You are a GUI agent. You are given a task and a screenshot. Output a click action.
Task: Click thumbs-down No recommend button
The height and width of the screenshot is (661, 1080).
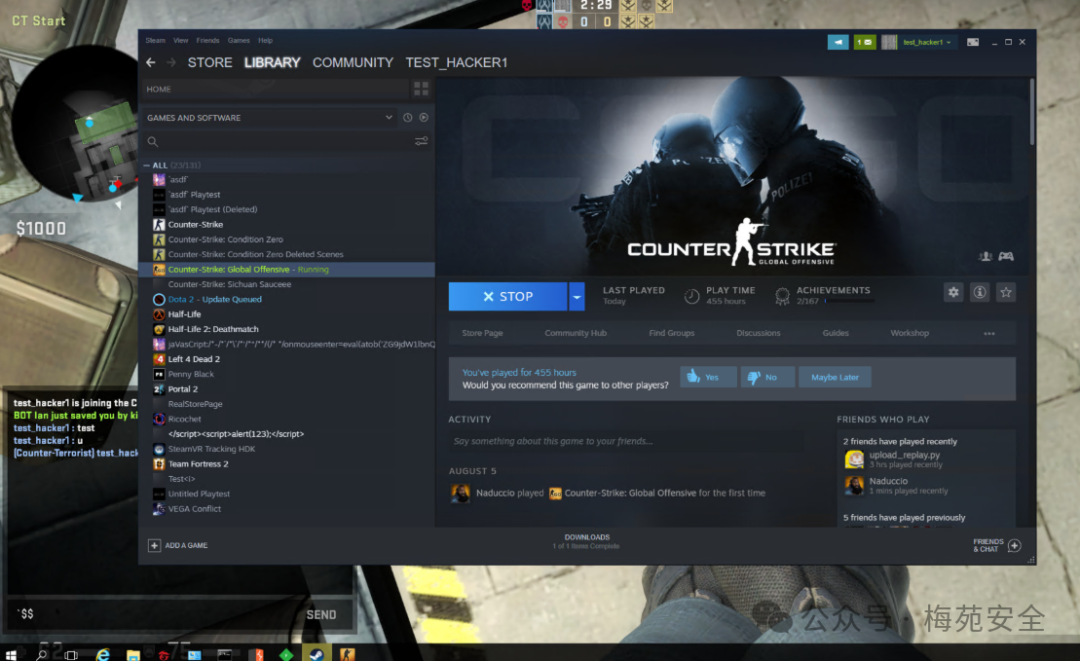point(767,377)
